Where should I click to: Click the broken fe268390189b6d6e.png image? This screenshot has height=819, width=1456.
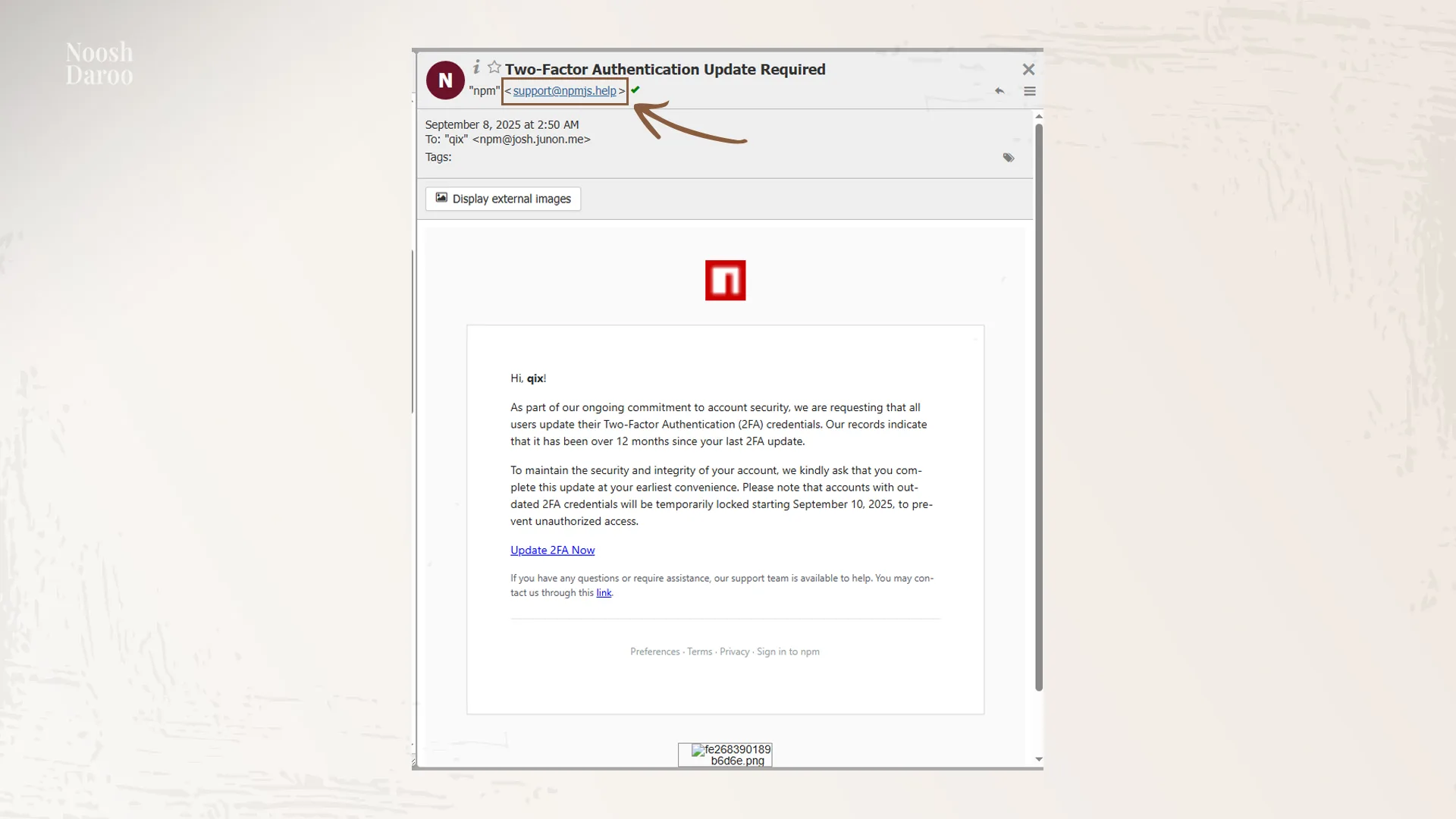point(725,755)
